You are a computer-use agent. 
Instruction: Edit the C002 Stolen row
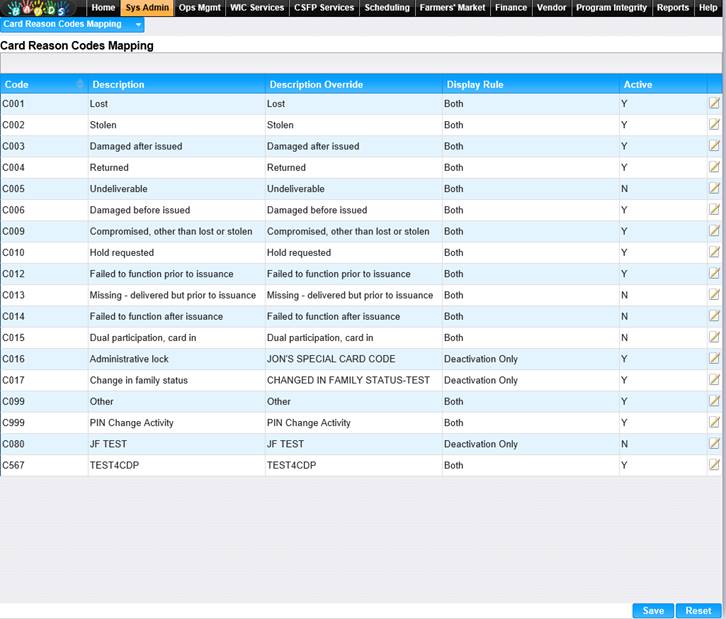coord(714,125)
